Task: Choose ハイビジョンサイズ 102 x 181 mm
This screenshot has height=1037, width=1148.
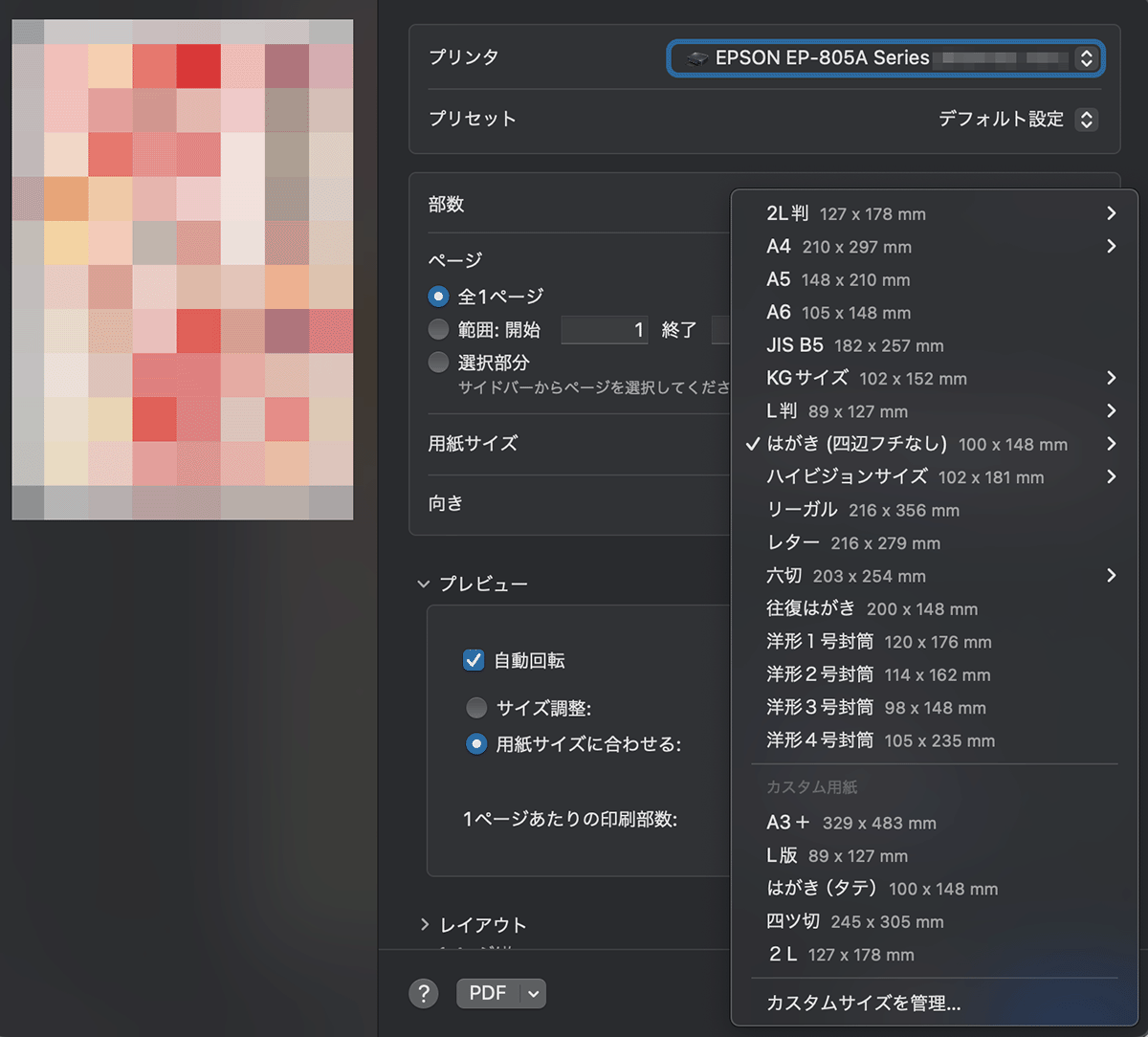Action: click(935, 476)
